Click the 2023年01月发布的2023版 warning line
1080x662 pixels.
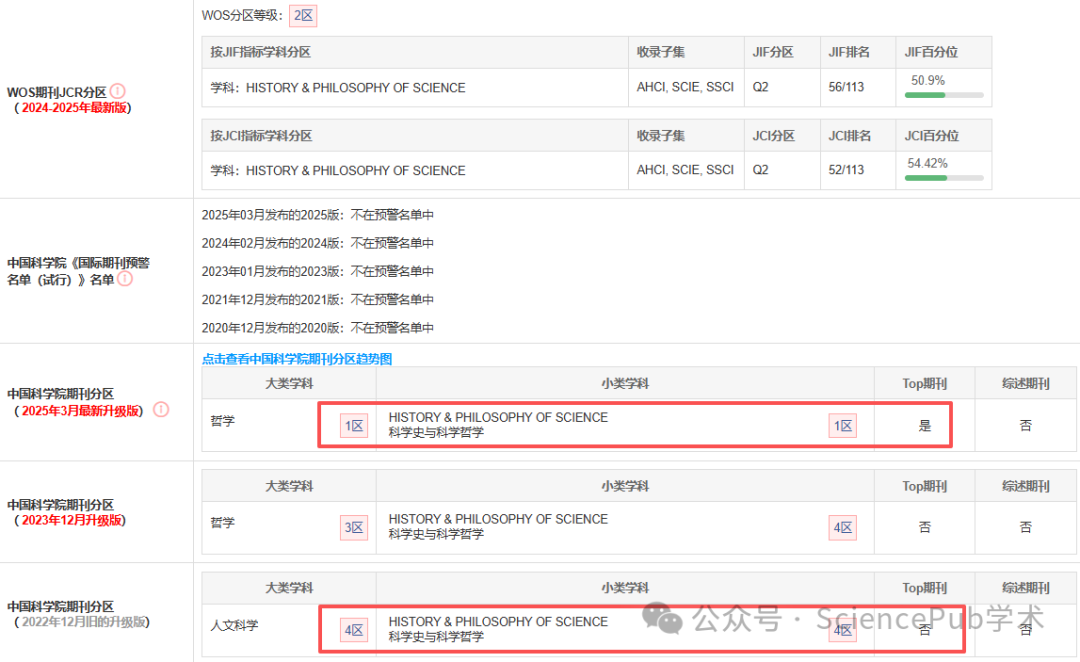tap(318, 271)
